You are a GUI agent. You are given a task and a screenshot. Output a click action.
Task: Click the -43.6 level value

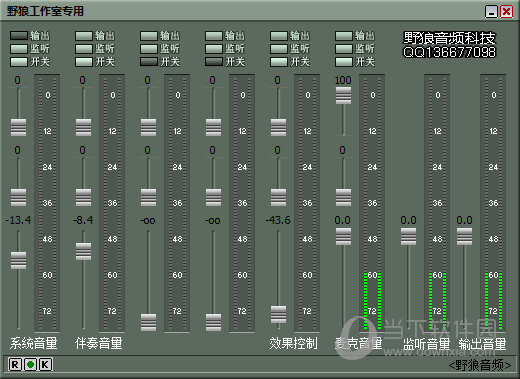tap(278, 220)
